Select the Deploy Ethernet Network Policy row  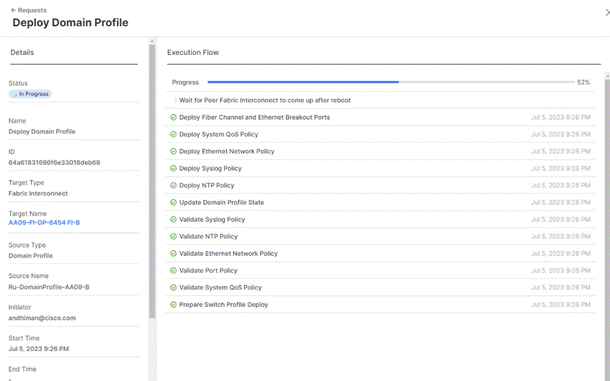pos(380,151)
